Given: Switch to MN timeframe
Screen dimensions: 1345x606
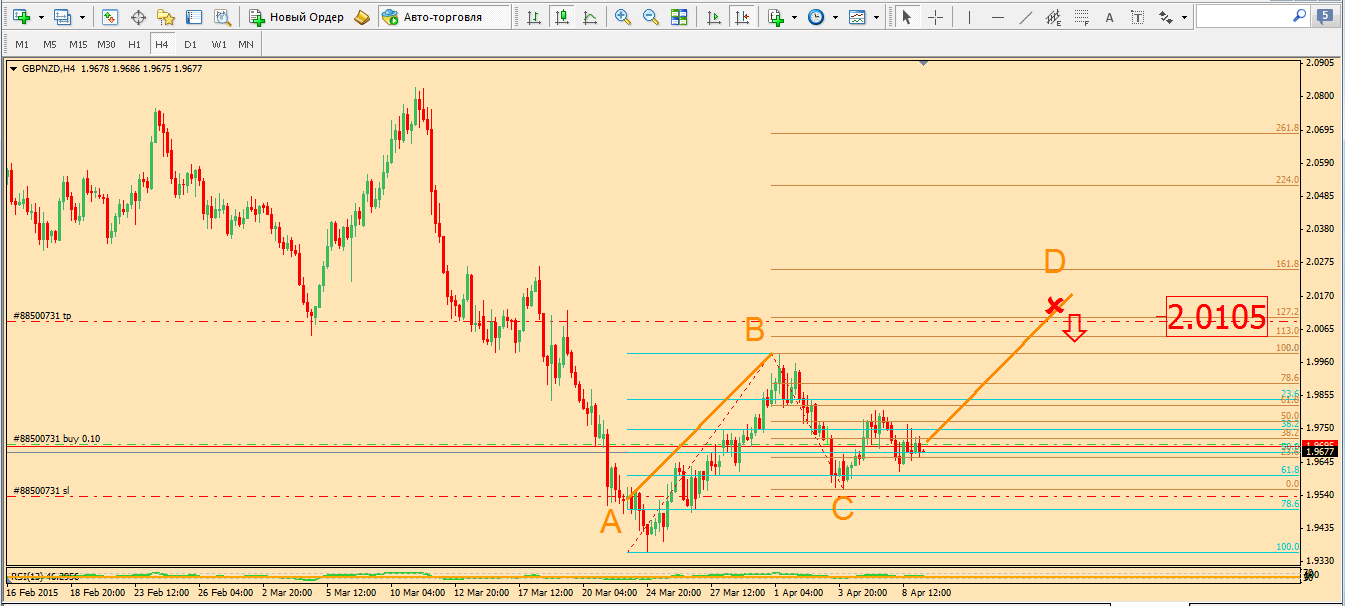Looking at the screenshot, I should [x=246, y=45].
